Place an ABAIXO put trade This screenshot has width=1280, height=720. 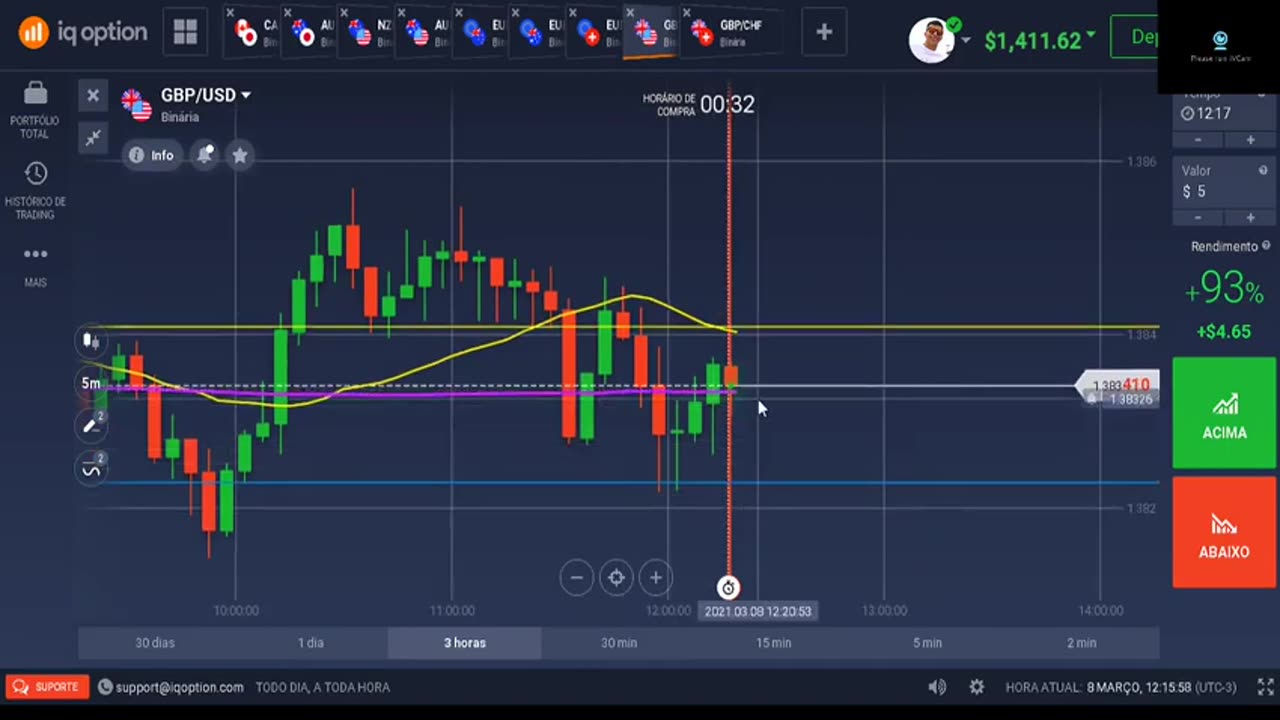(x=1224, y=532)
